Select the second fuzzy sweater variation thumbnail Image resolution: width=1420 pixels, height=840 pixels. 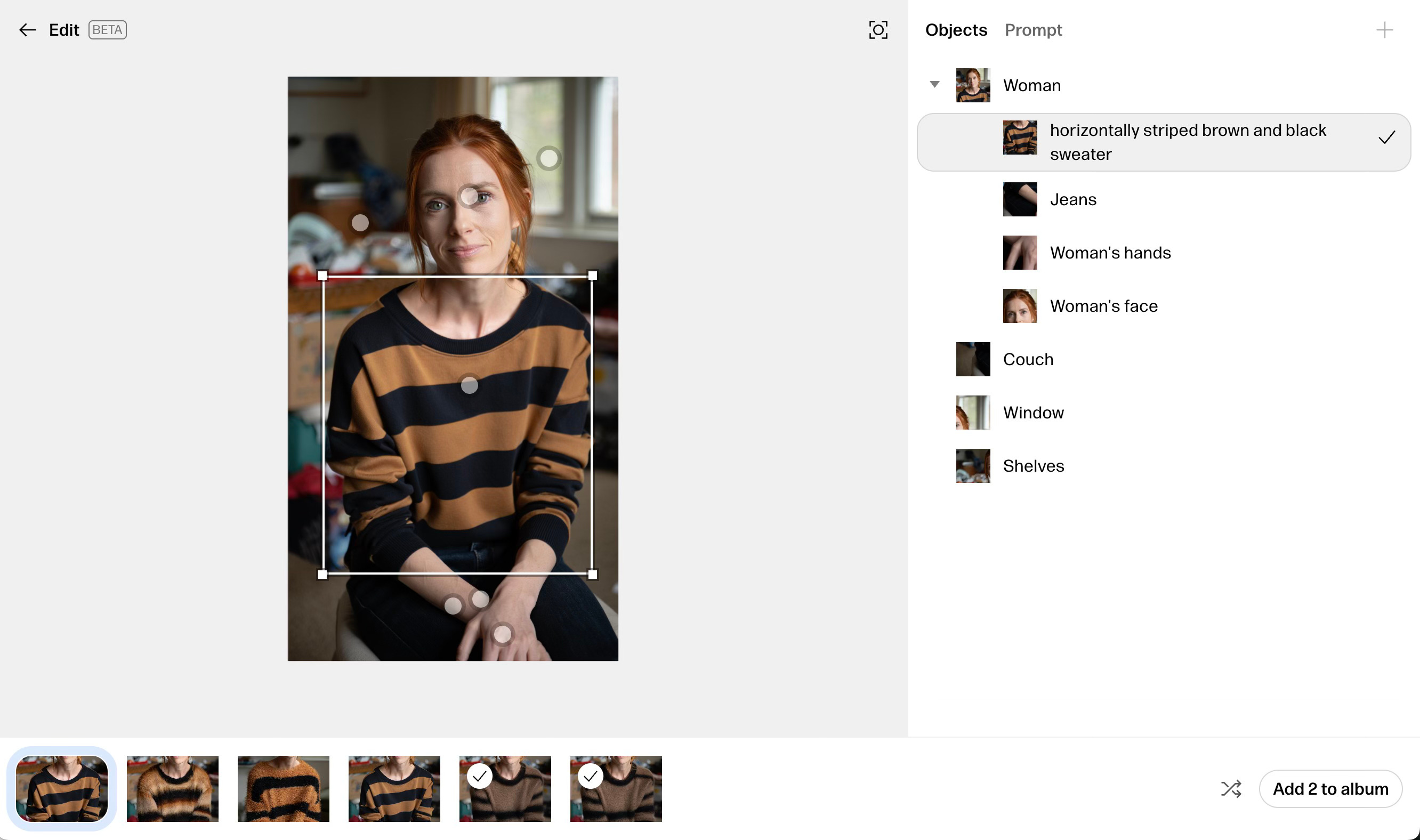(x=172, y=788)
